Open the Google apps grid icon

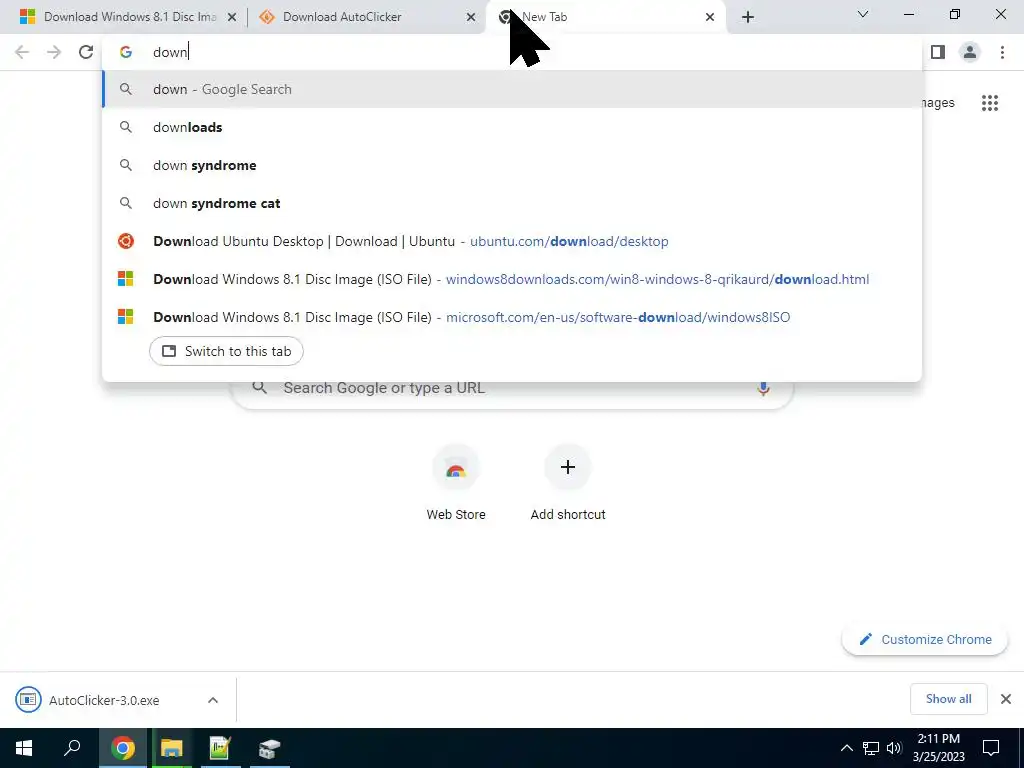(989, 103)
